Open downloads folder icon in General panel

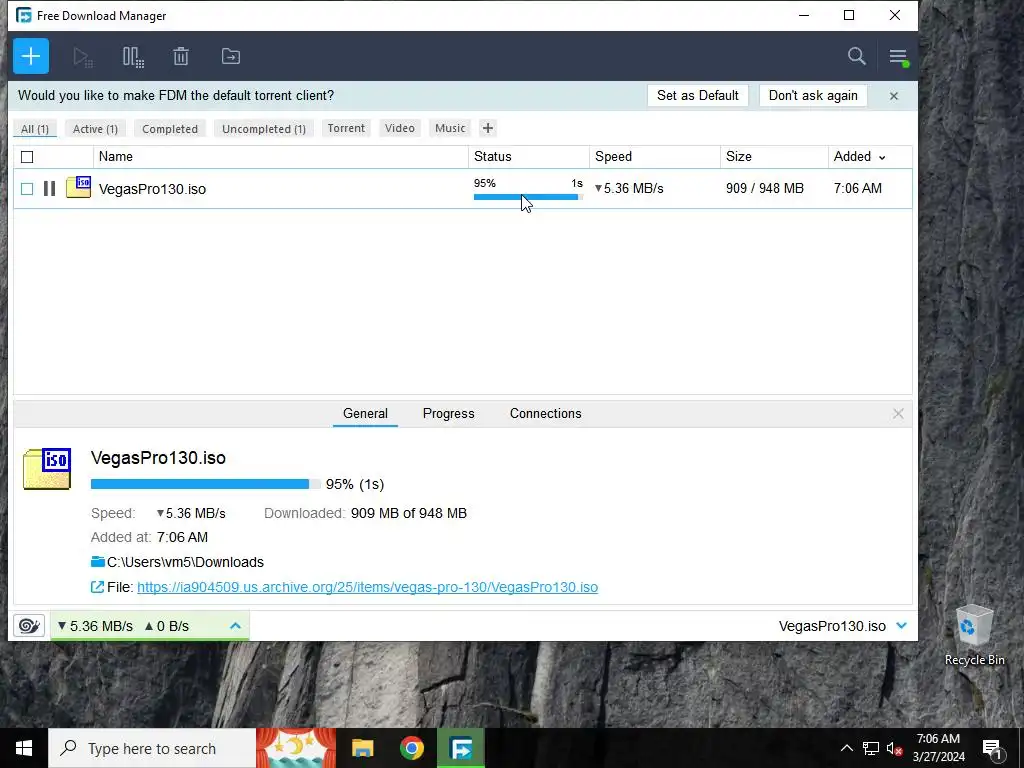98,562
